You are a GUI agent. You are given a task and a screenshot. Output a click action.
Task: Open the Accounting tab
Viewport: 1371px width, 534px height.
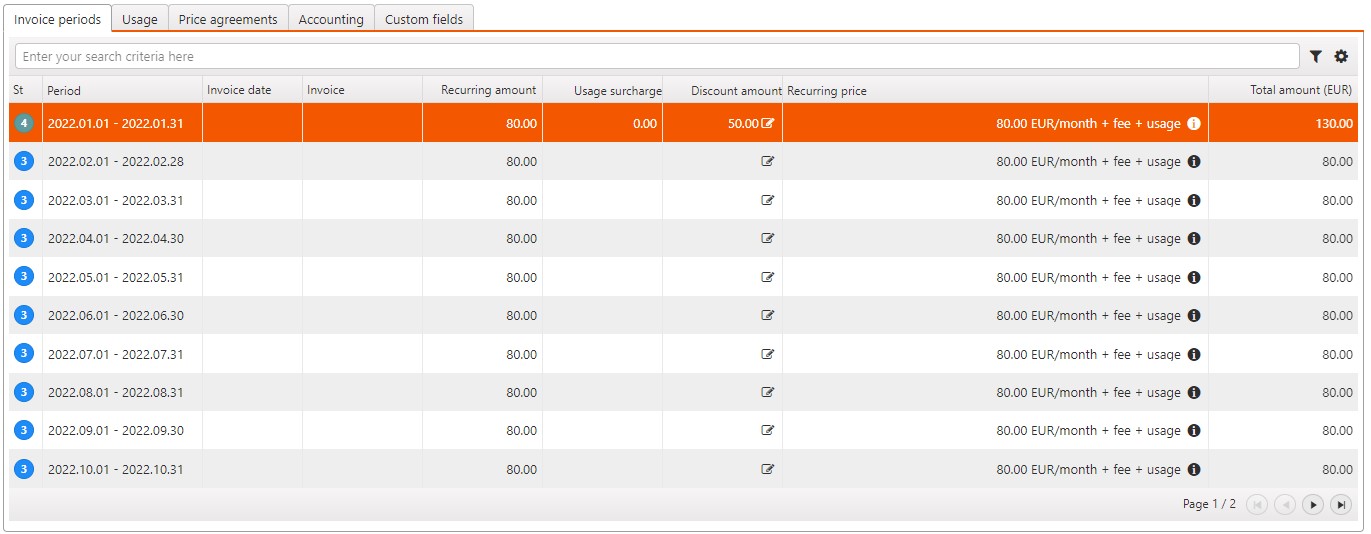tap(331, 19)
